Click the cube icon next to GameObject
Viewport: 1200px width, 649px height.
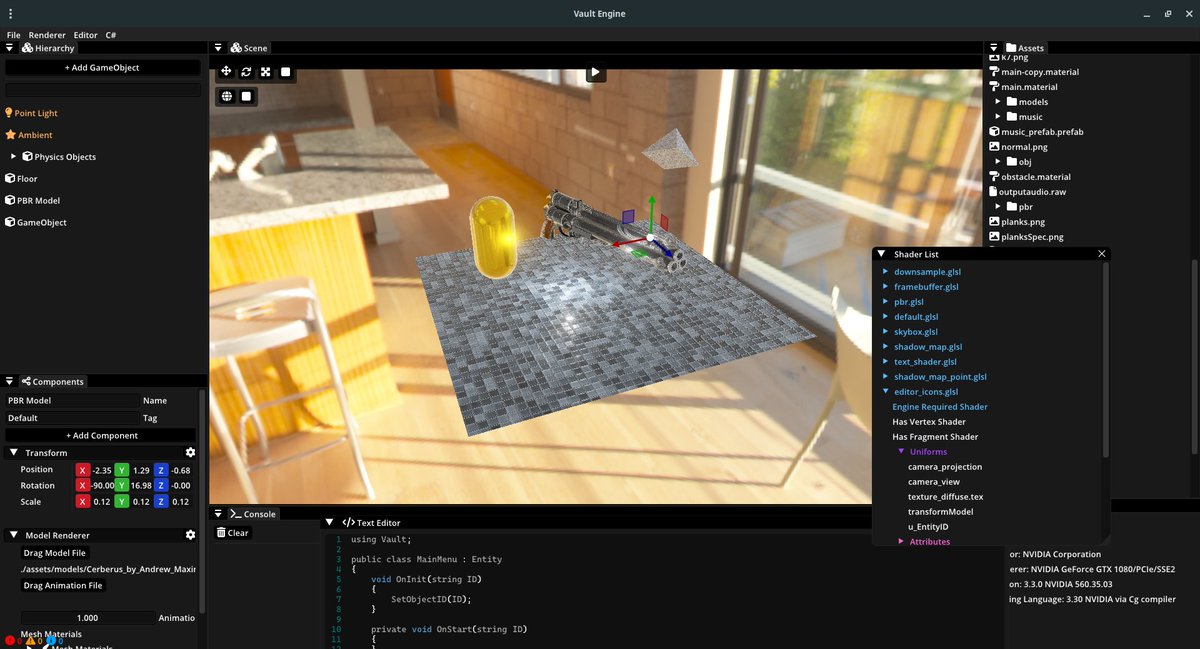10,222
